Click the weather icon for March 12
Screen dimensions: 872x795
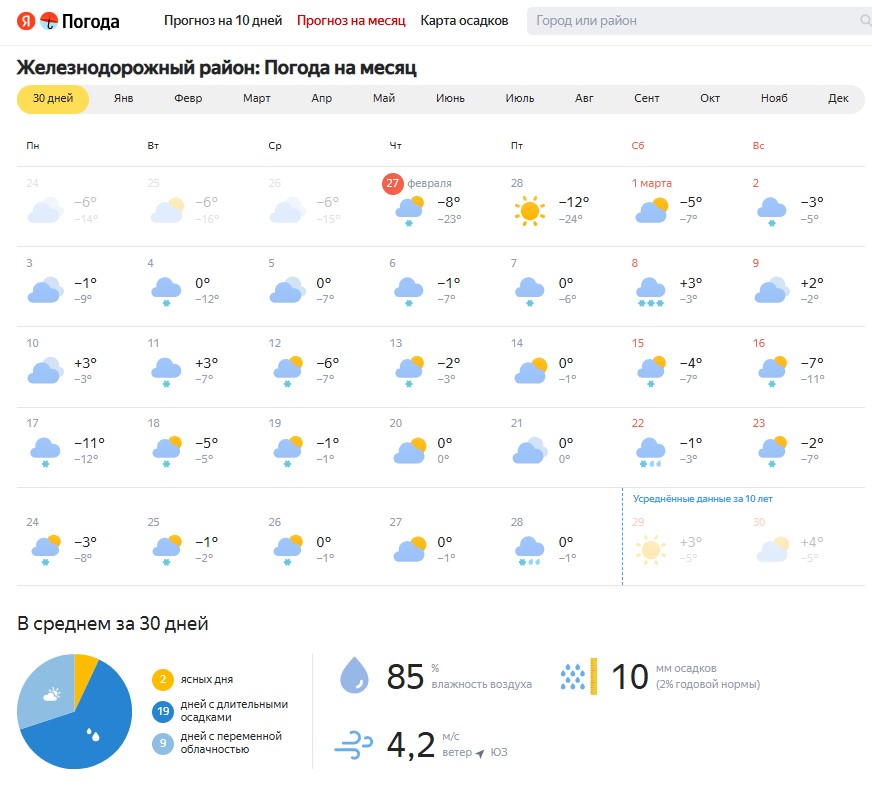288,372
